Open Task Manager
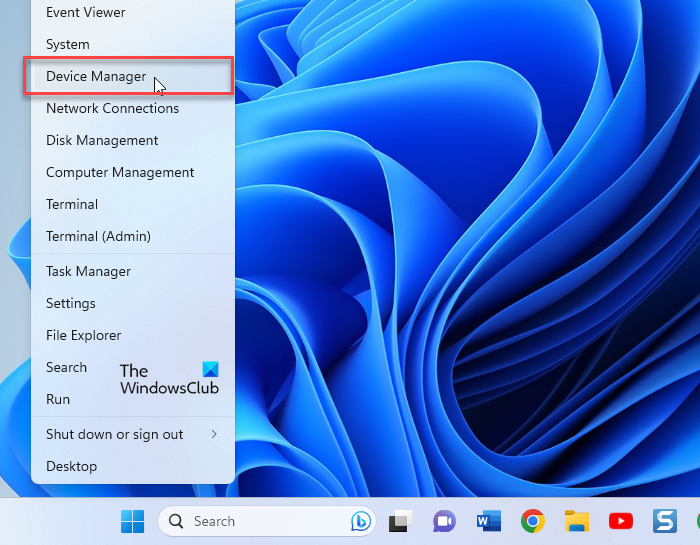The image size is (700, 545). (133, 271)
